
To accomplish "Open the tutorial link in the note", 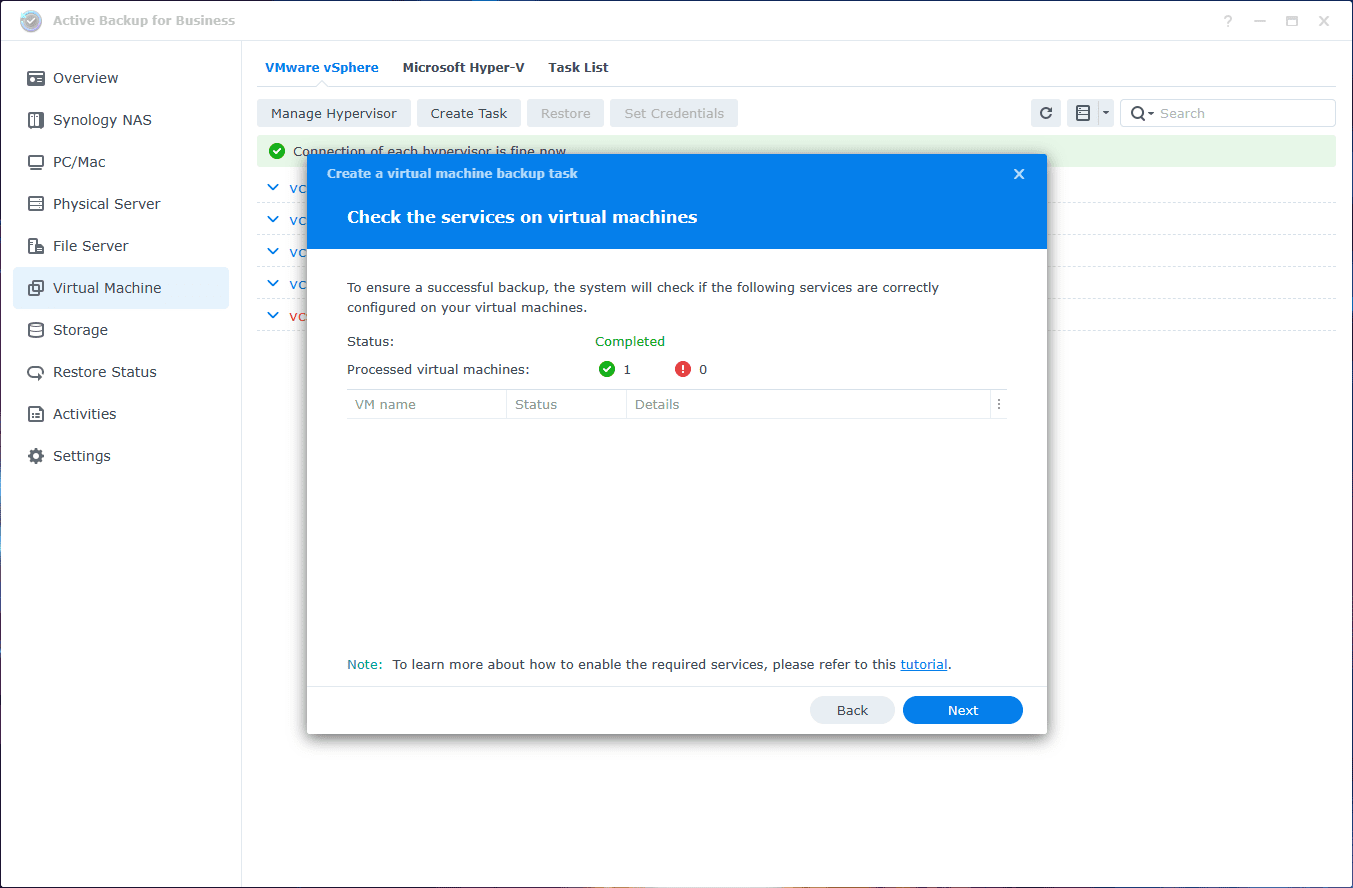I will (x=924, y=664).
